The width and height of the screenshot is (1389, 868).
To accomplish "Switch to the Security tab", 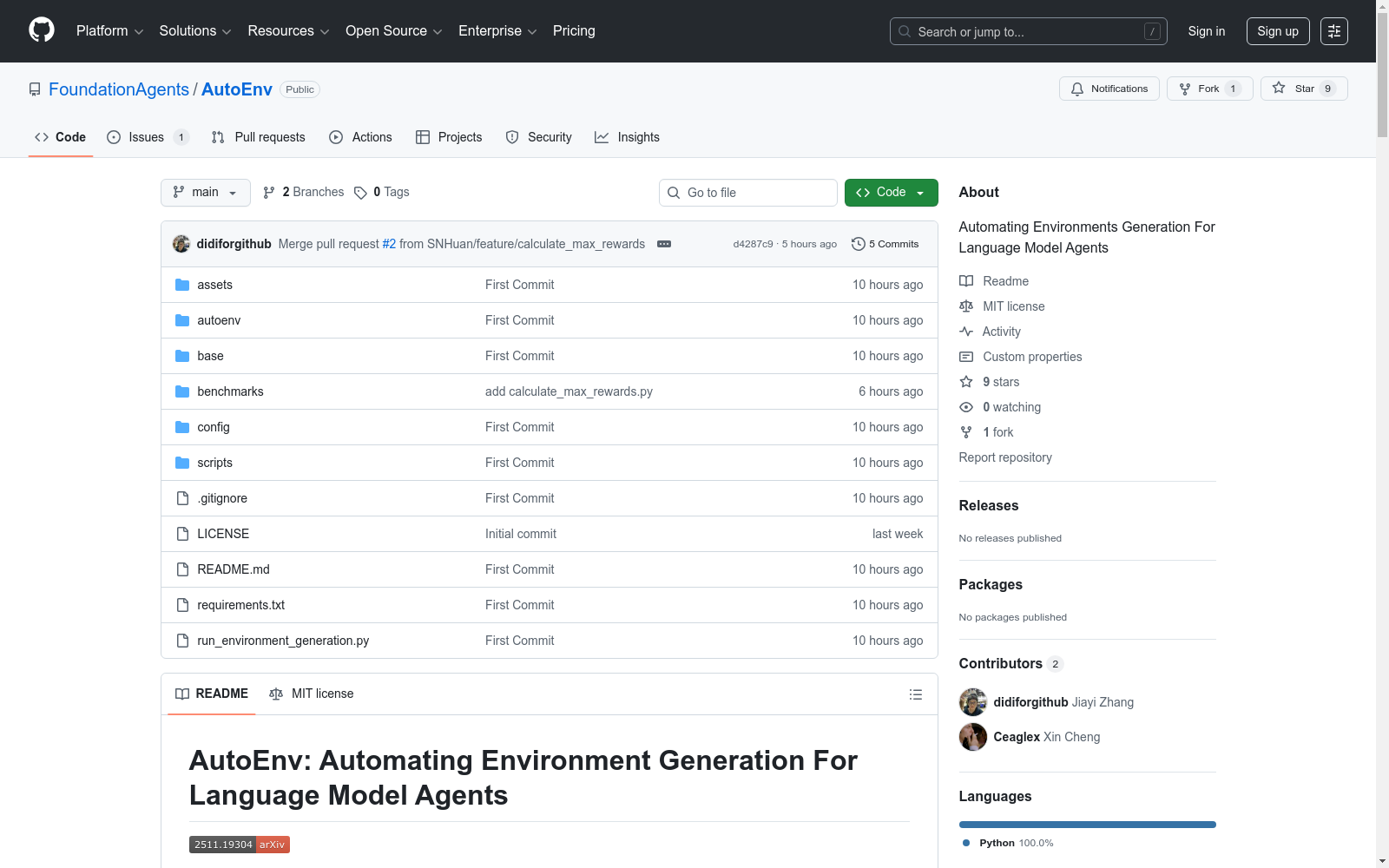I will (538, 137).
